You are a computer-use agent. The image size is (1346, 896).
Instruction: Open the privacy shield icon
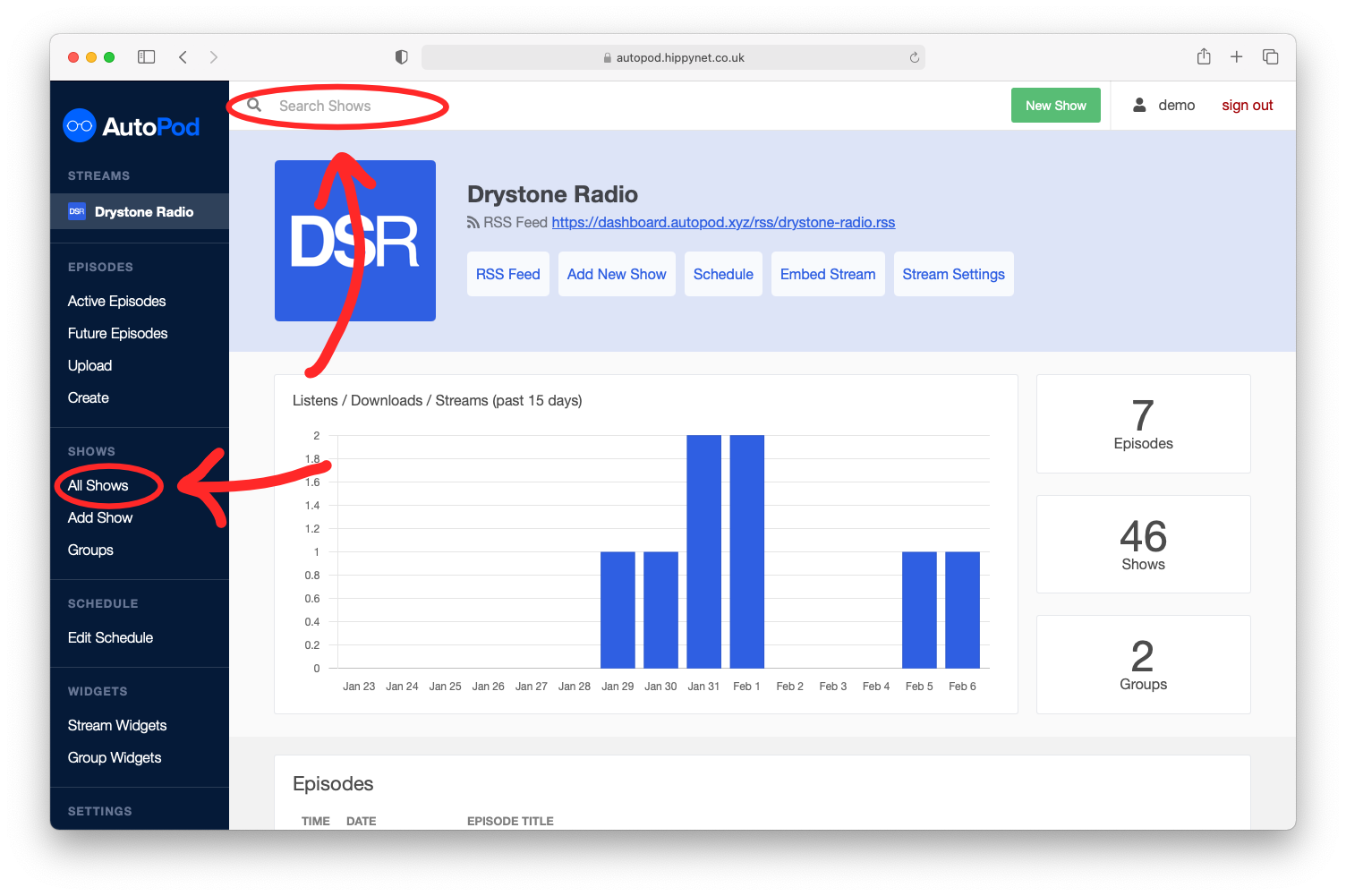point(401,57)
